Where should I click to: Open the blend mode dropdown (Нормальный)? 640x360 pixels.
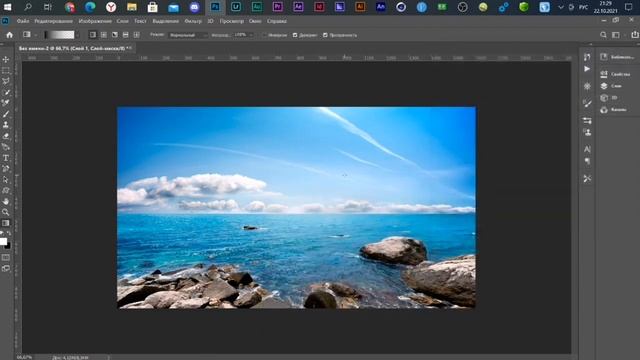pos(188,36)
